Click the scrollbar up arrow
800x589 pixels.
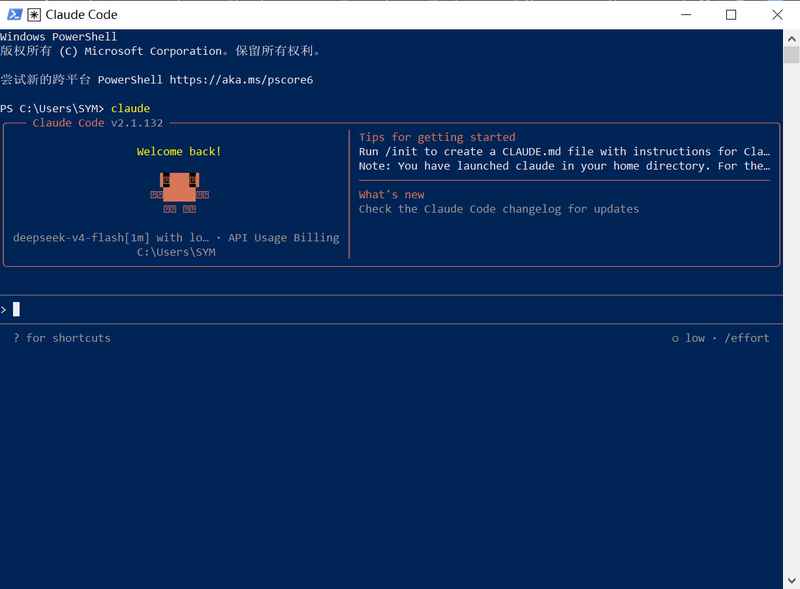(791, 38)
